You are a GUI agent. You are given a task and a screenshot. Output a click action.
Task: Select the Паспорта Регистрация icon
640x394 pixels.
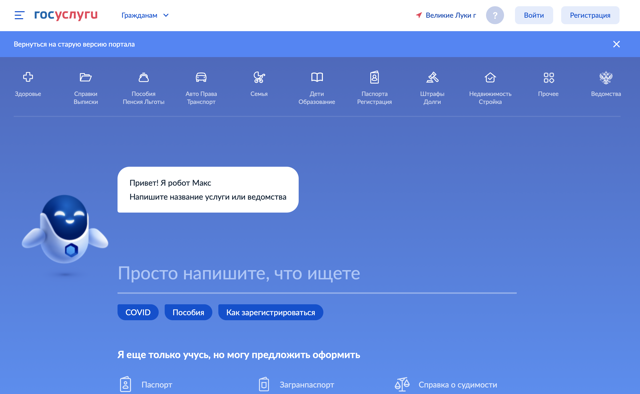pyautogui.click(x=374, y=77)
